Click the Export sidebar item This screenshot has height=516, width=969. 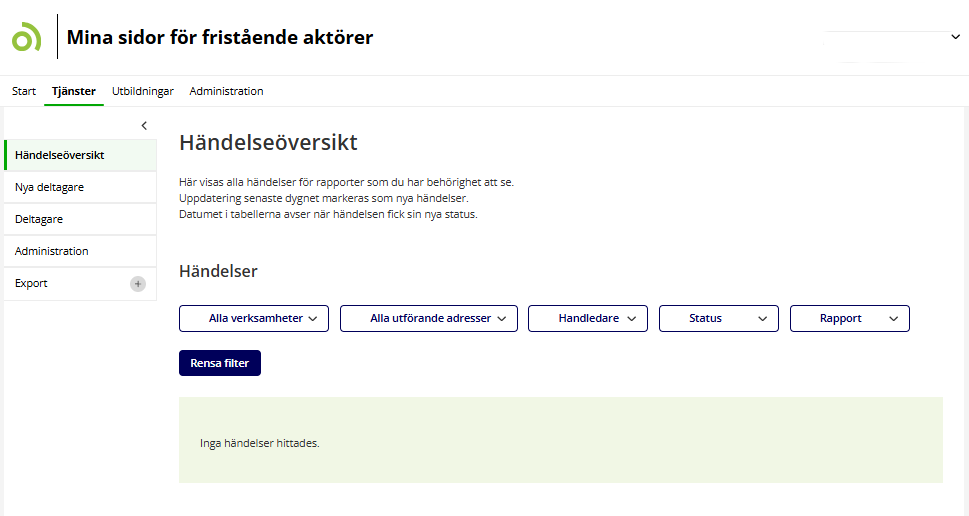pyautogui.click(x=32, y=283)
